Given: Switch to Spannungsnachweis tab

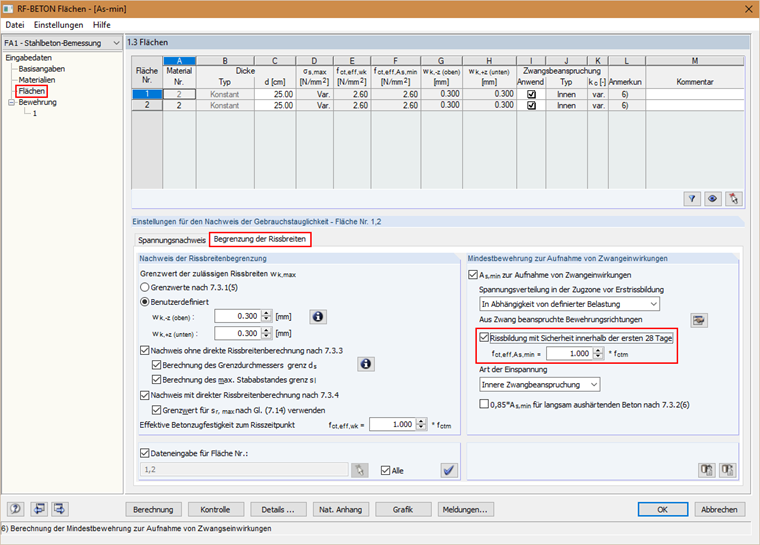Looking at the screenshot, I should 172,240.
